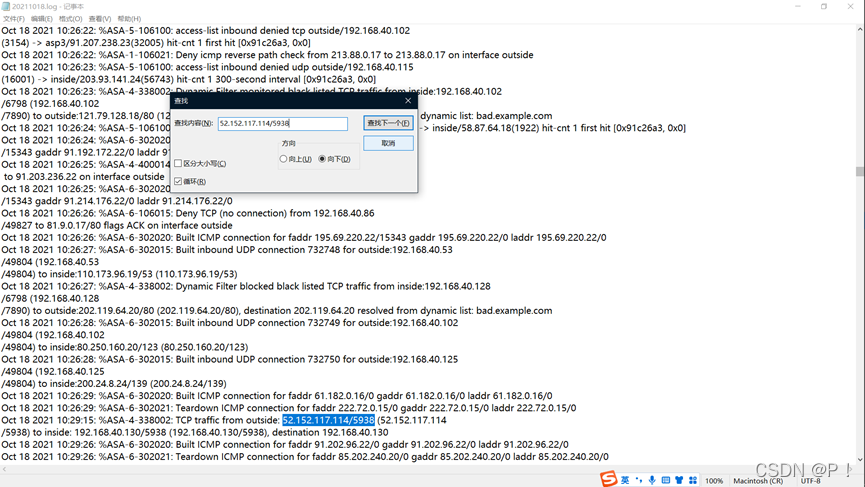Click Sogou voice input microphone icon
This screenshot has height=487, width=865.
click(x=652, y=480)
